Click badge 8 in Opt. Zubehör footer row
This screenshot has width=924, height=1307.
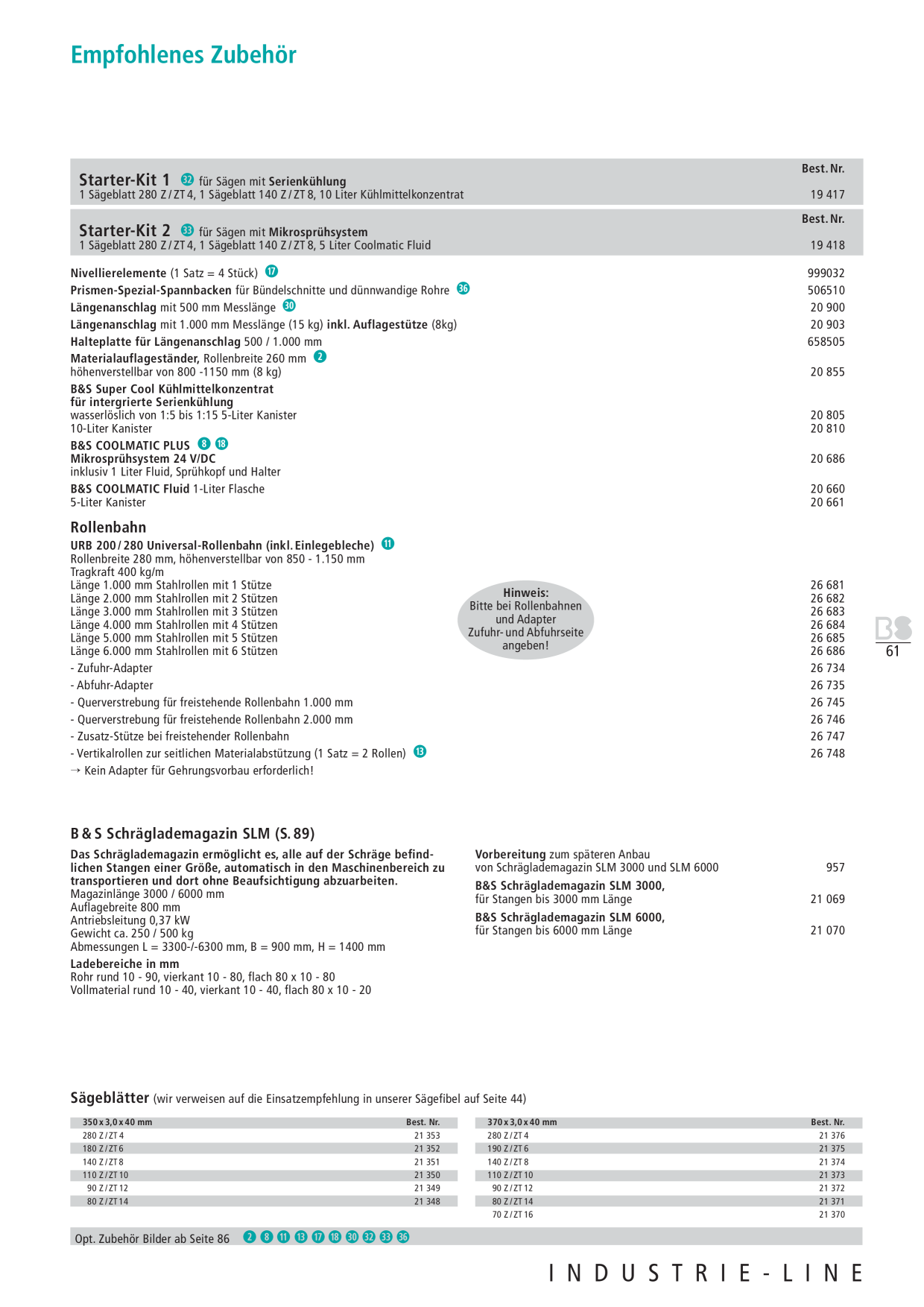click(266, 1237)
